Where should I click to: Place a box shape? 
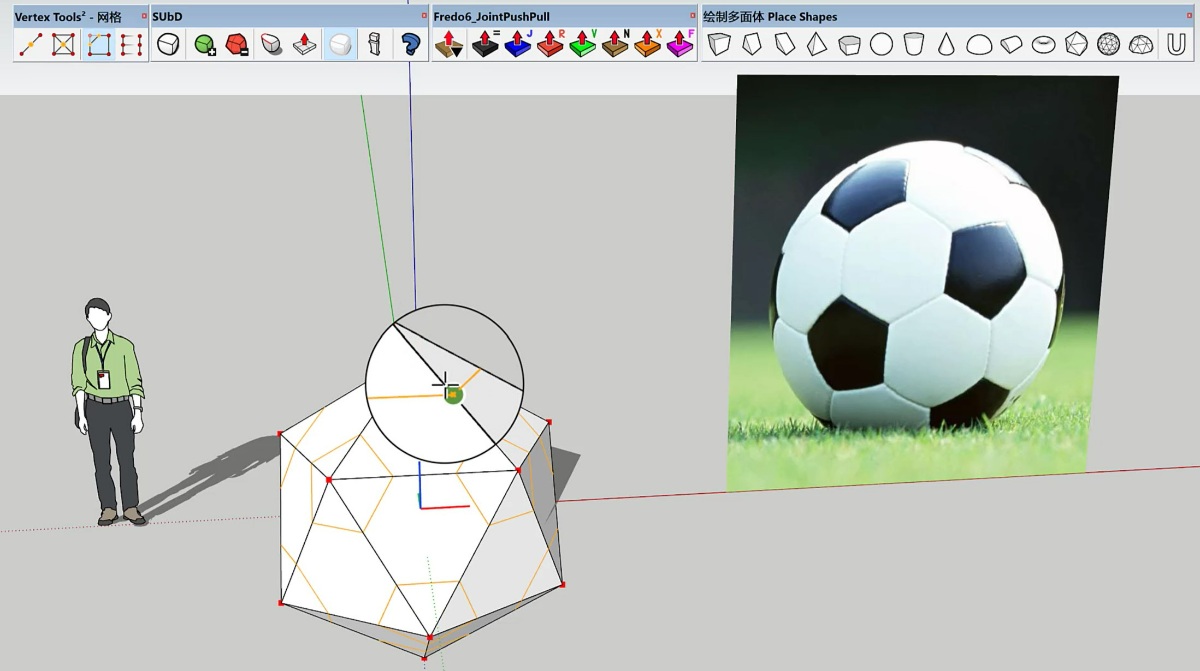click(x=719, y=44)
